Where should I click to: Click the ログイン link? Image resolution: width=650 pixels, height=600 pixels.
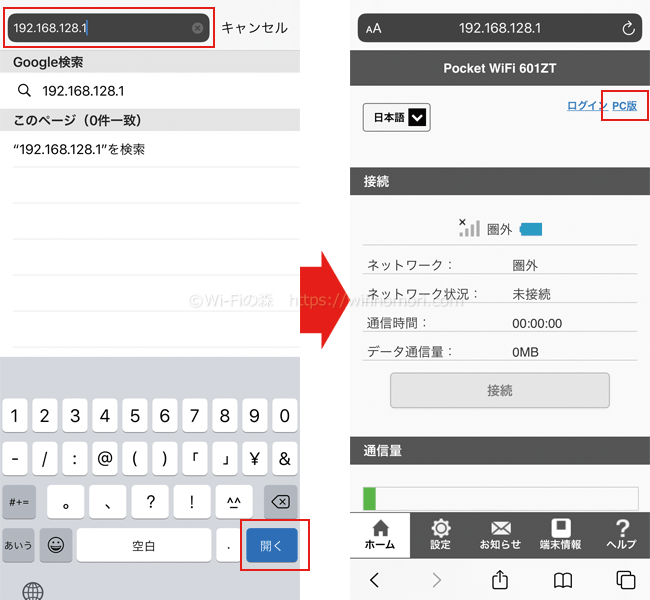(x=587, y=106)
